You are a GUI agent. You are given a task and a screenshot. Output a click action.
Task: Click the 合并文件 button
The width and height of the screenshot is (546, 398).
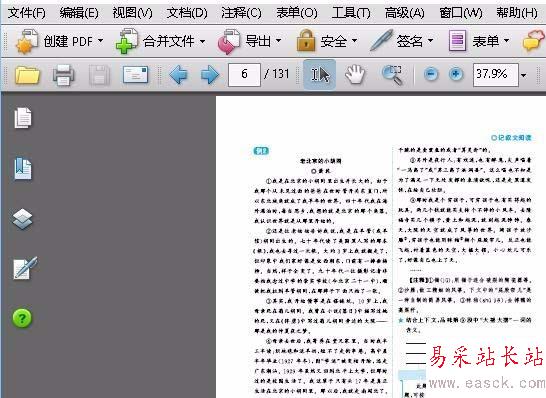coord(155,41)
